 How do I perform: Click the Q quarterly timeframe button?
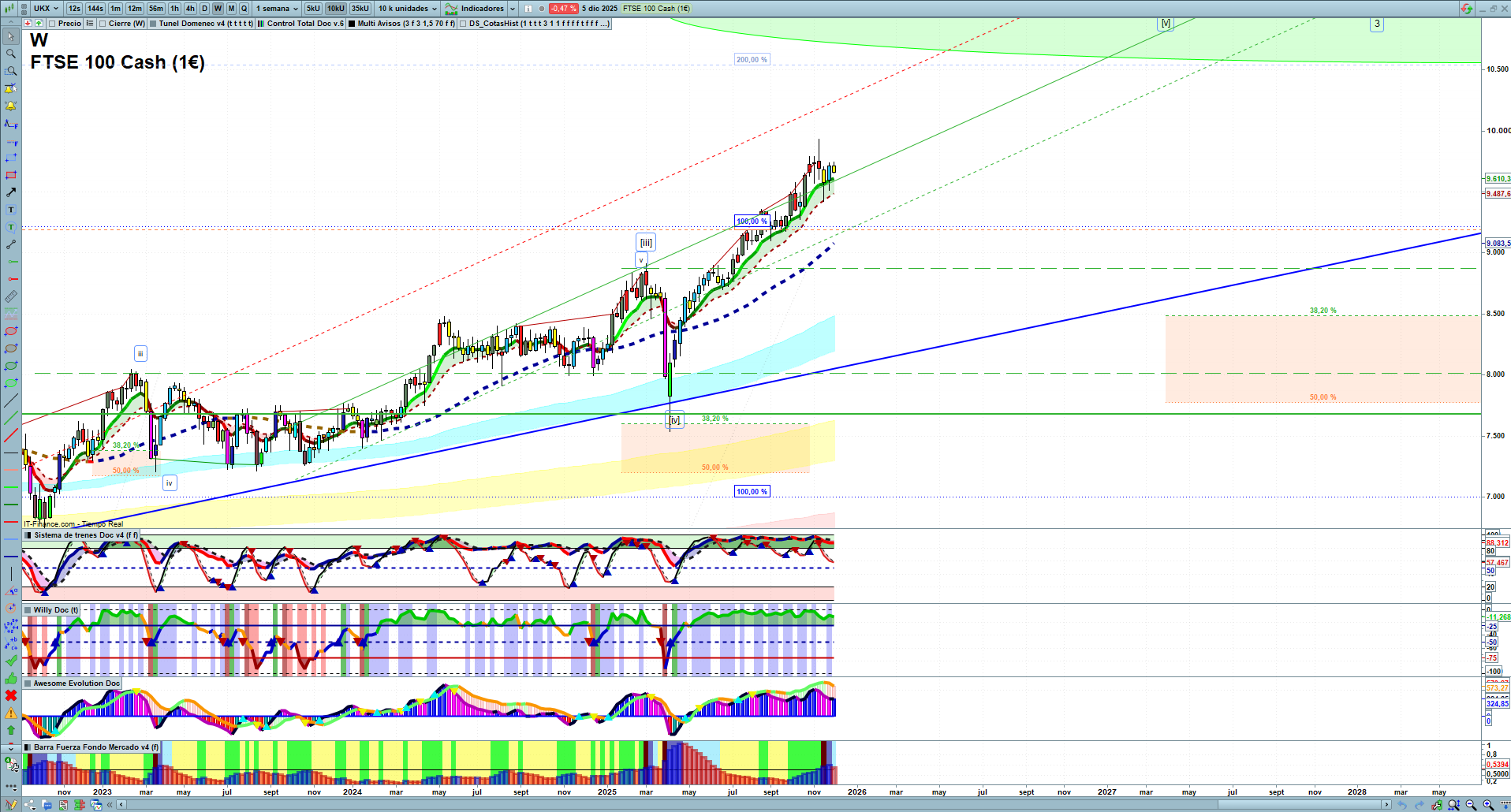tap(244, 9)
